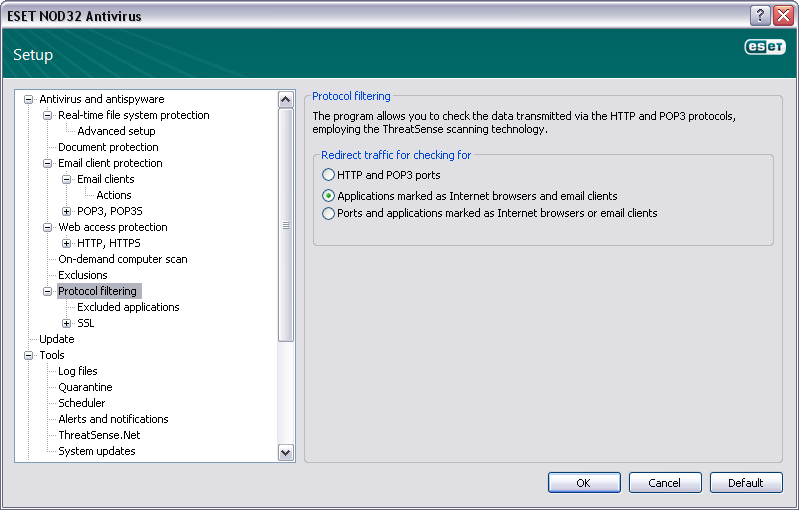Expand the SSL node
This screenshot has width=799, height=510.
66,324
